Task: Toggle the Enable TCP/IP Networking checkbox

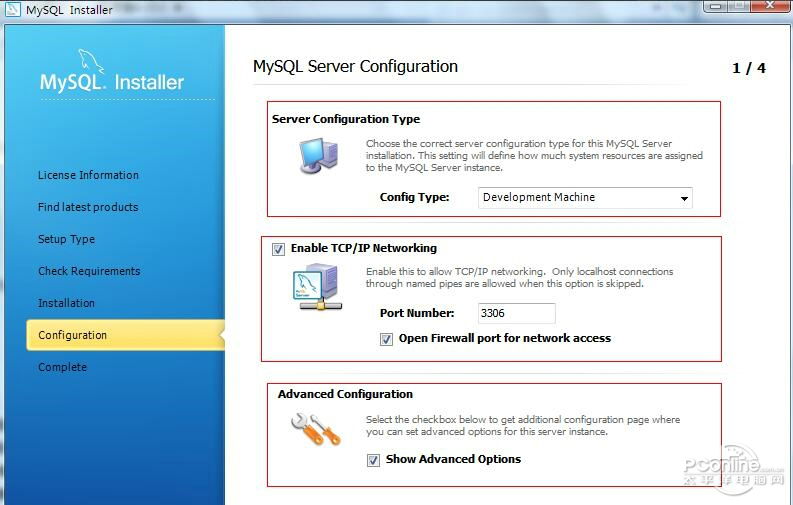Action: coord(278,249)
